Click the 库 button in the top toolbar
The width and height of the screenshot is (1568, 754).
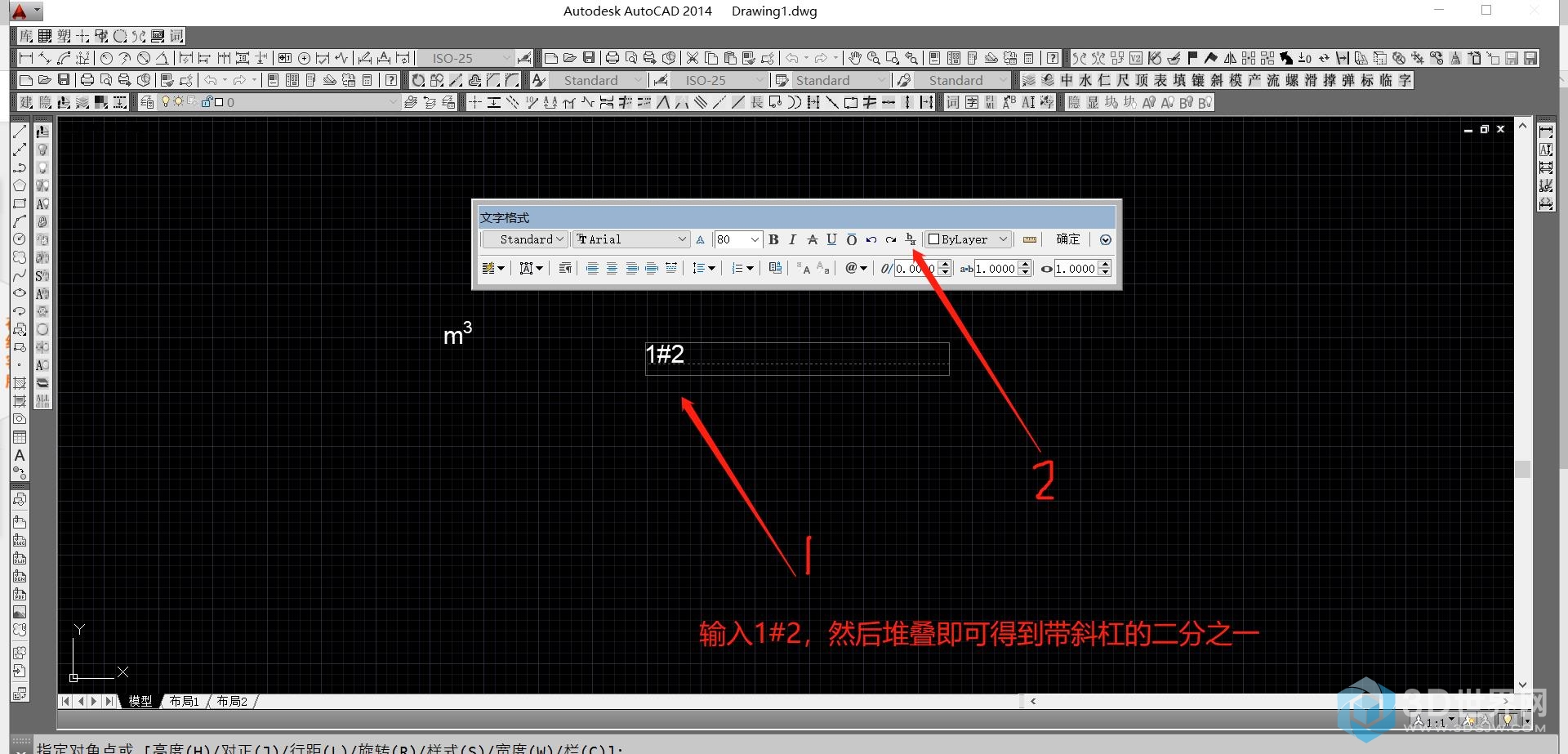coord(26,36)
